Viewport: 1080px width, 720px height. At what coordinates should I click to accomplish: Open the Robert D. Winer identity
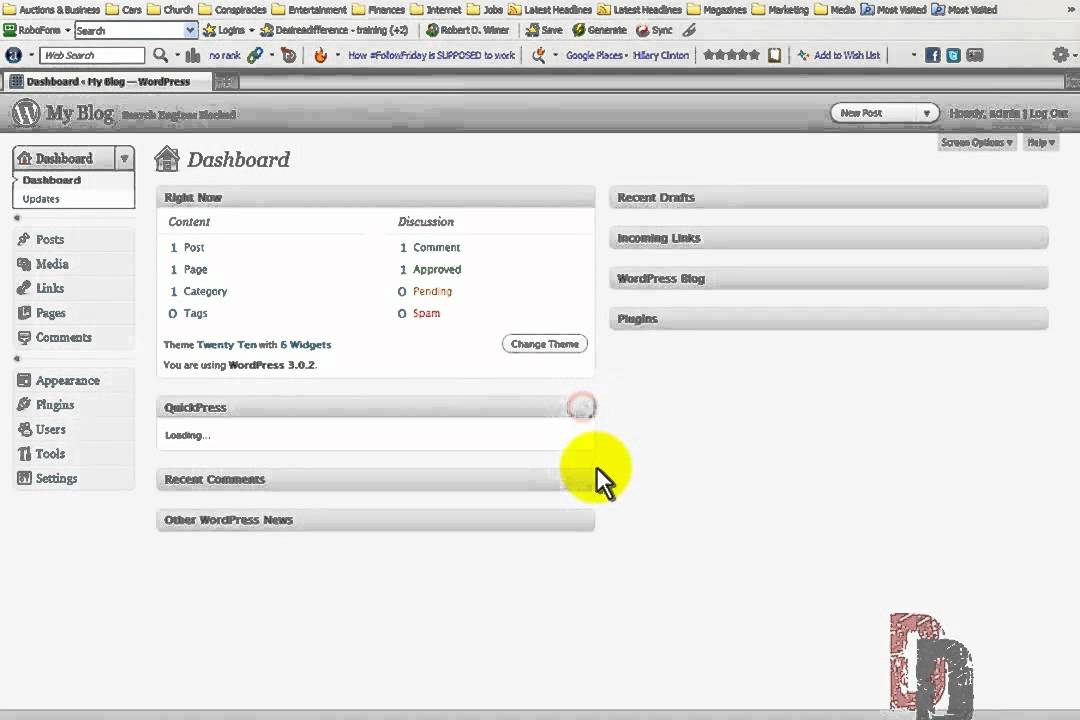468,30
